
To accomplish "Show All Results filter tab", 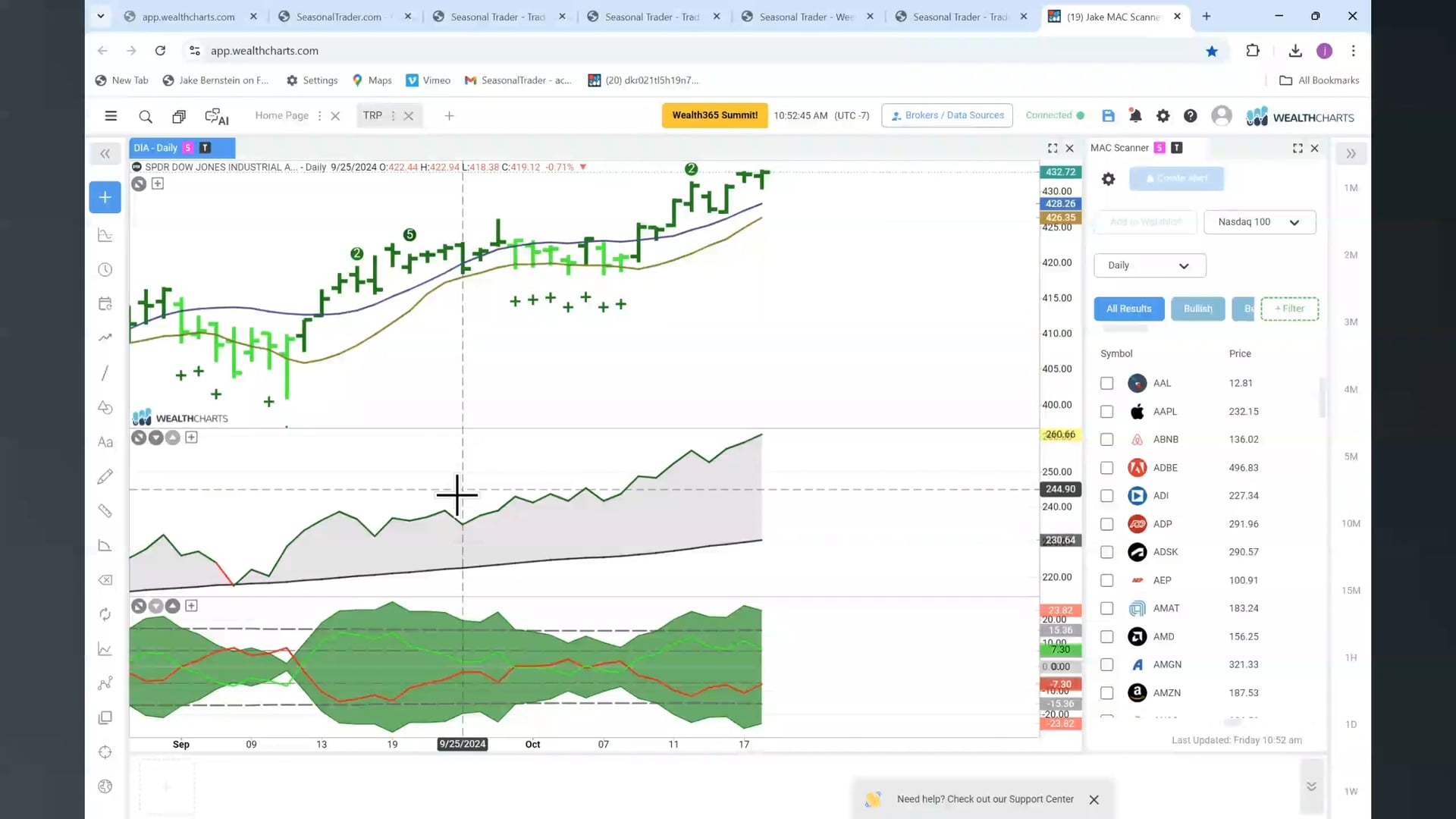I will pyautogui.click(x=1128, y=309).
